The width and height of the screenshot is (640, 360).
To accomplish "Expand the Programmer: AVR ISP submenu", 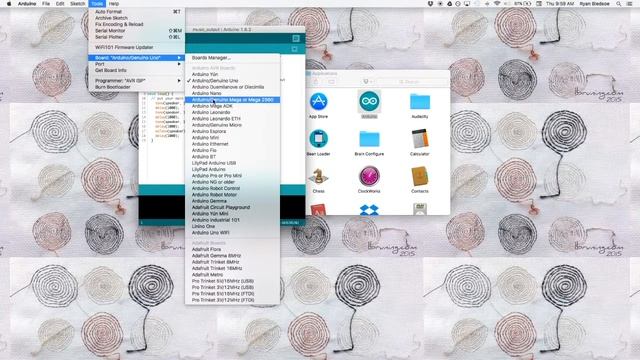I will (137, 81).
